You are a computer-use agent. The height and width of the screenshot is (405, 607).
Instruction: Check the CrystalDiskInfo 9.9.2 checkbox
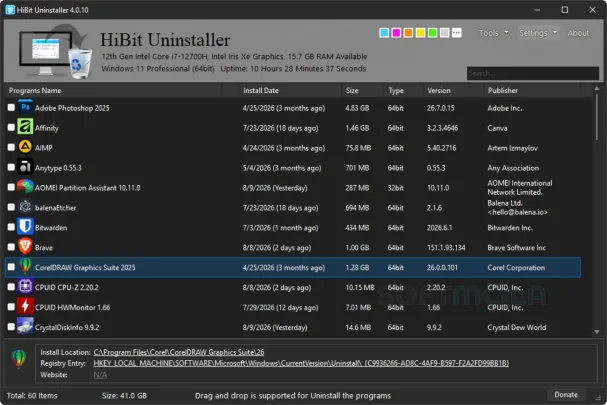pyautogui.click(x=11, y=327)
